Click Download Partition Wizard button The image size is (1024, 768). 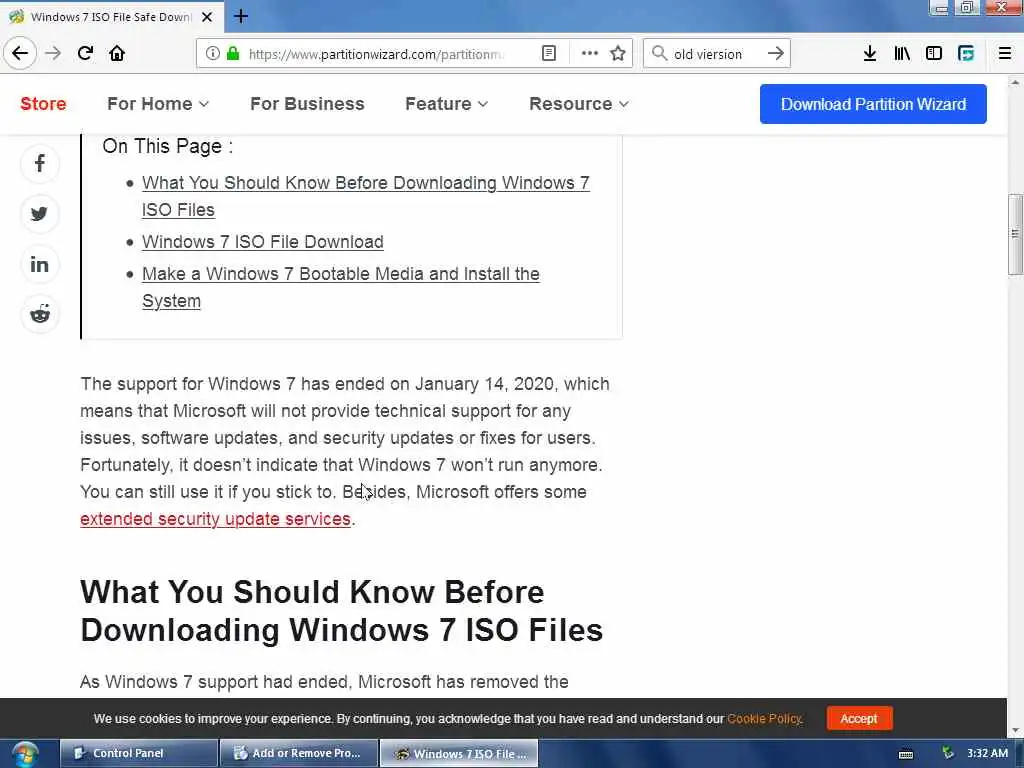873,104
